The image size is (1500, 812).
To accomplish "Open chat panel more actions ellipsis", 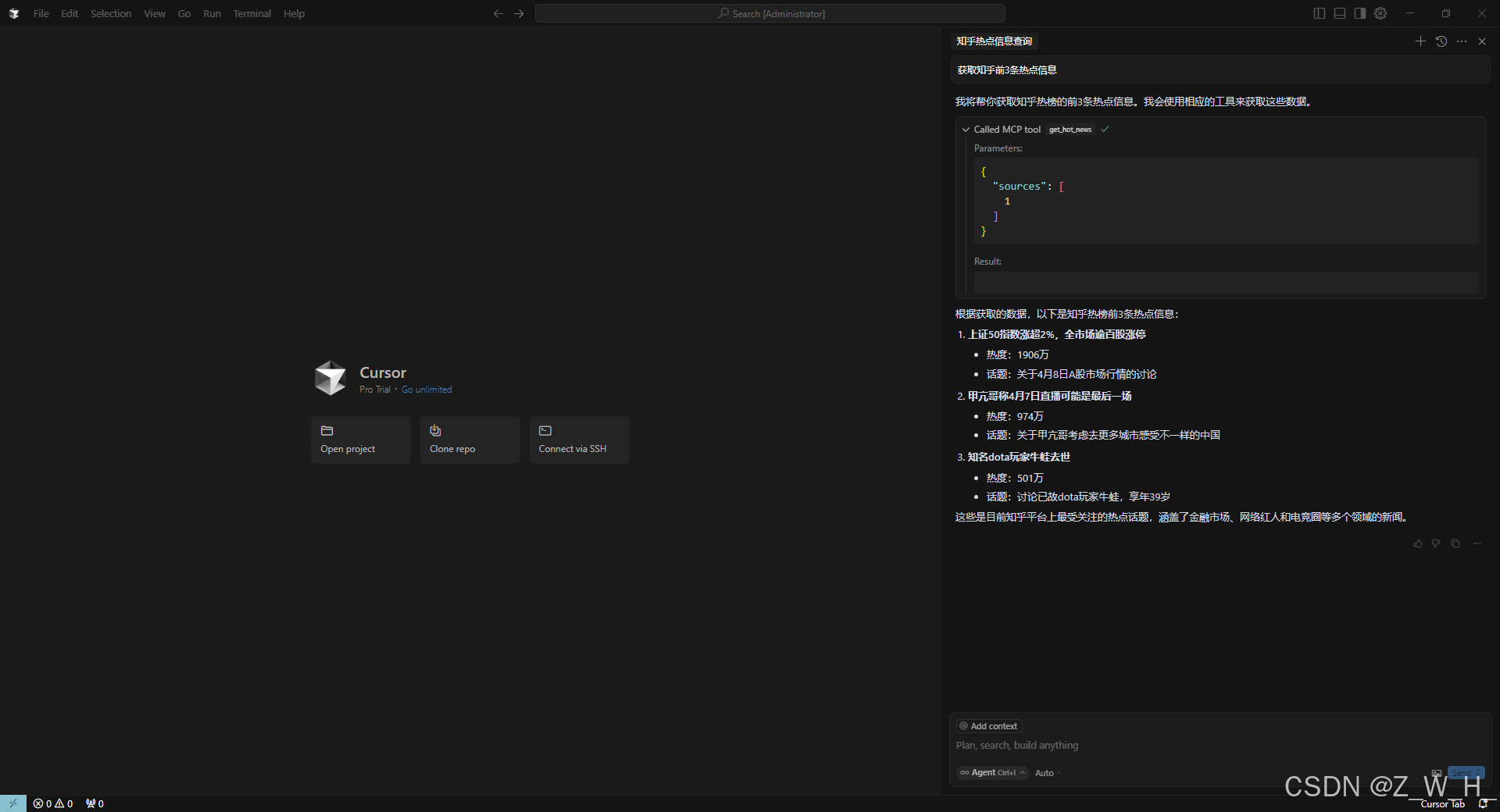I will click(1462, 41).
